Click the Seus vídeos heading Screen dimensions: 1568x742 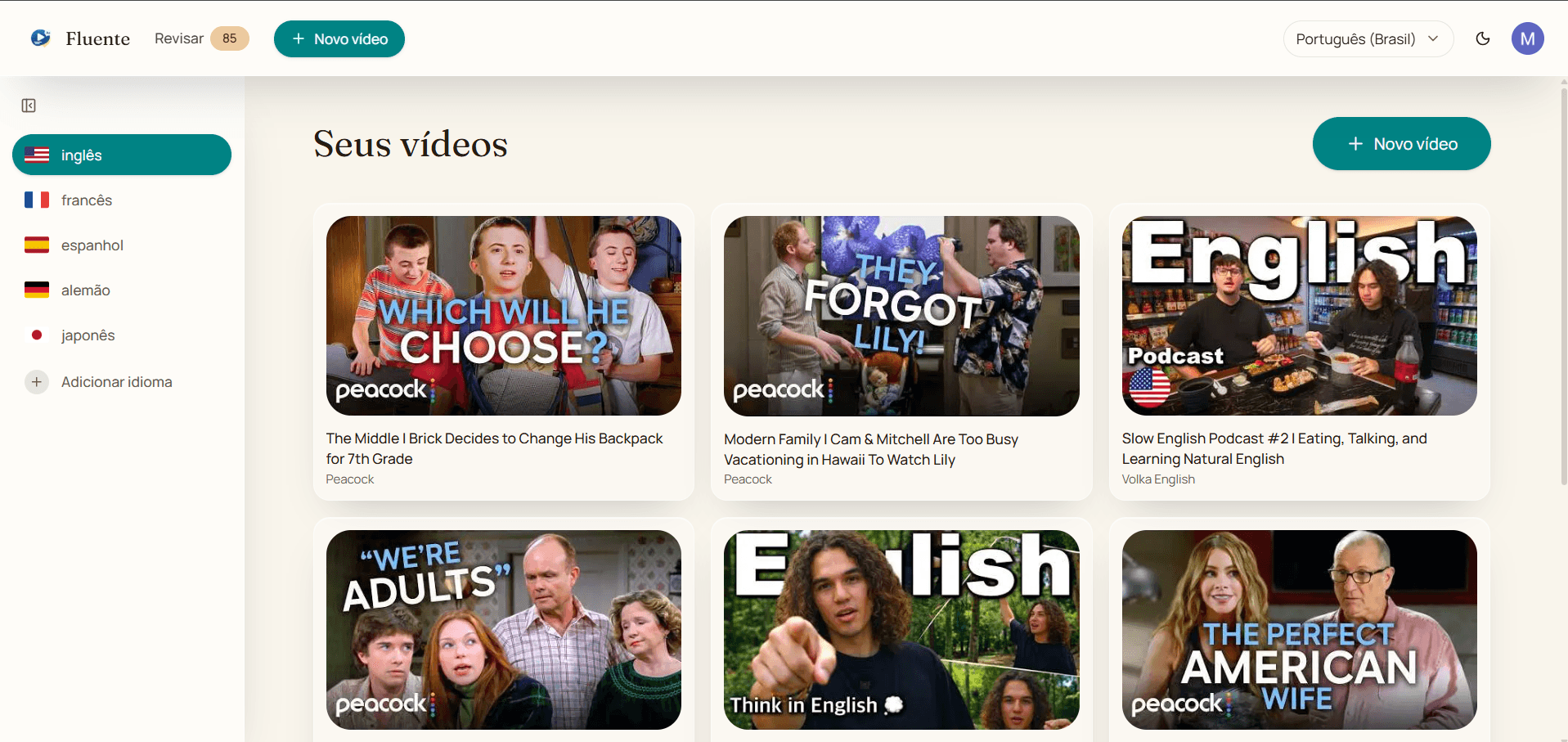pos(411,144)
